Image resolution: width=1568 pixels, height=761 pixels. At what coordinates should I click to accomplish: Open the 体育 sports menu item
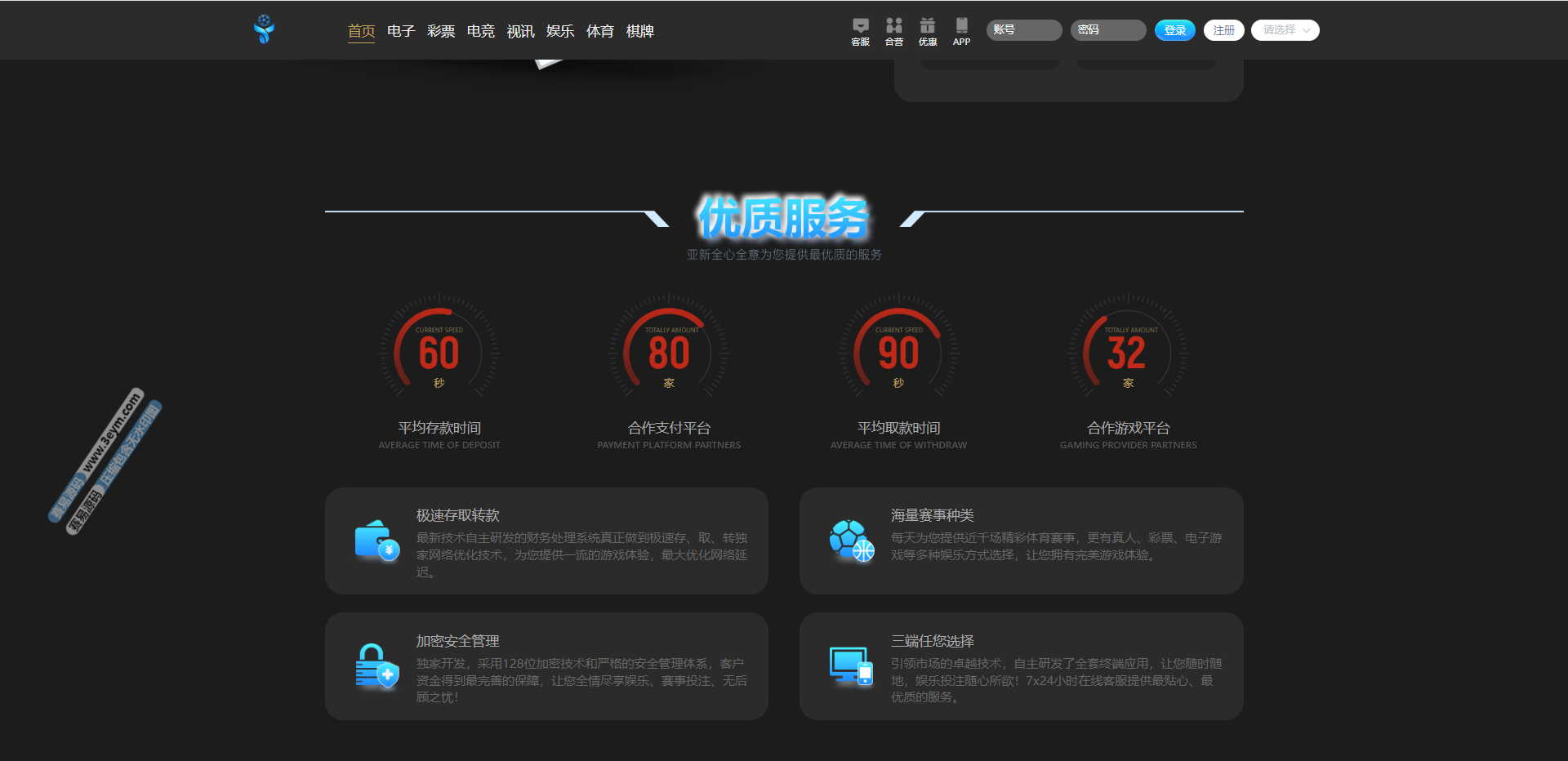[600, 31]
